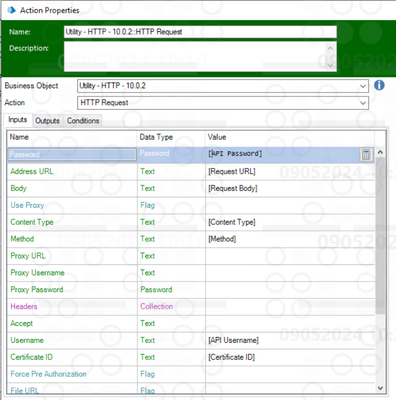The image size is (396, 400).
Task: Click the Collection data type of Headers
Action: pyautogui.click(x=157, y=307)
